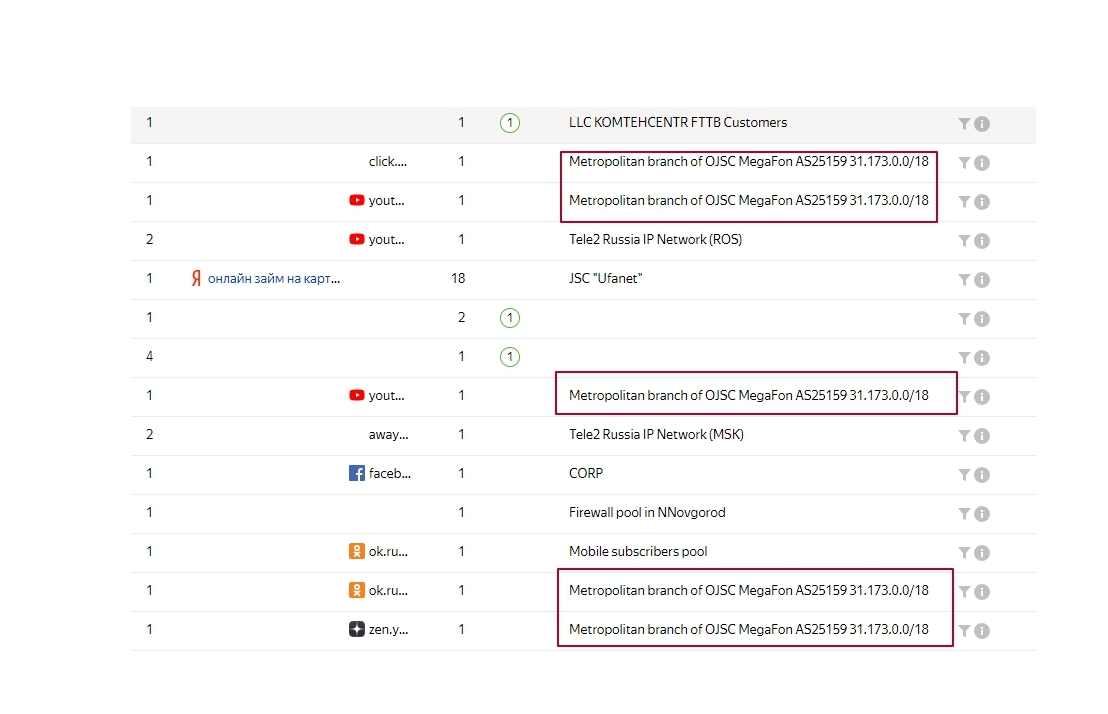1108x714 pixels.
Task: Open info icon for JSC "Ufanet" row
Action: 982,280
